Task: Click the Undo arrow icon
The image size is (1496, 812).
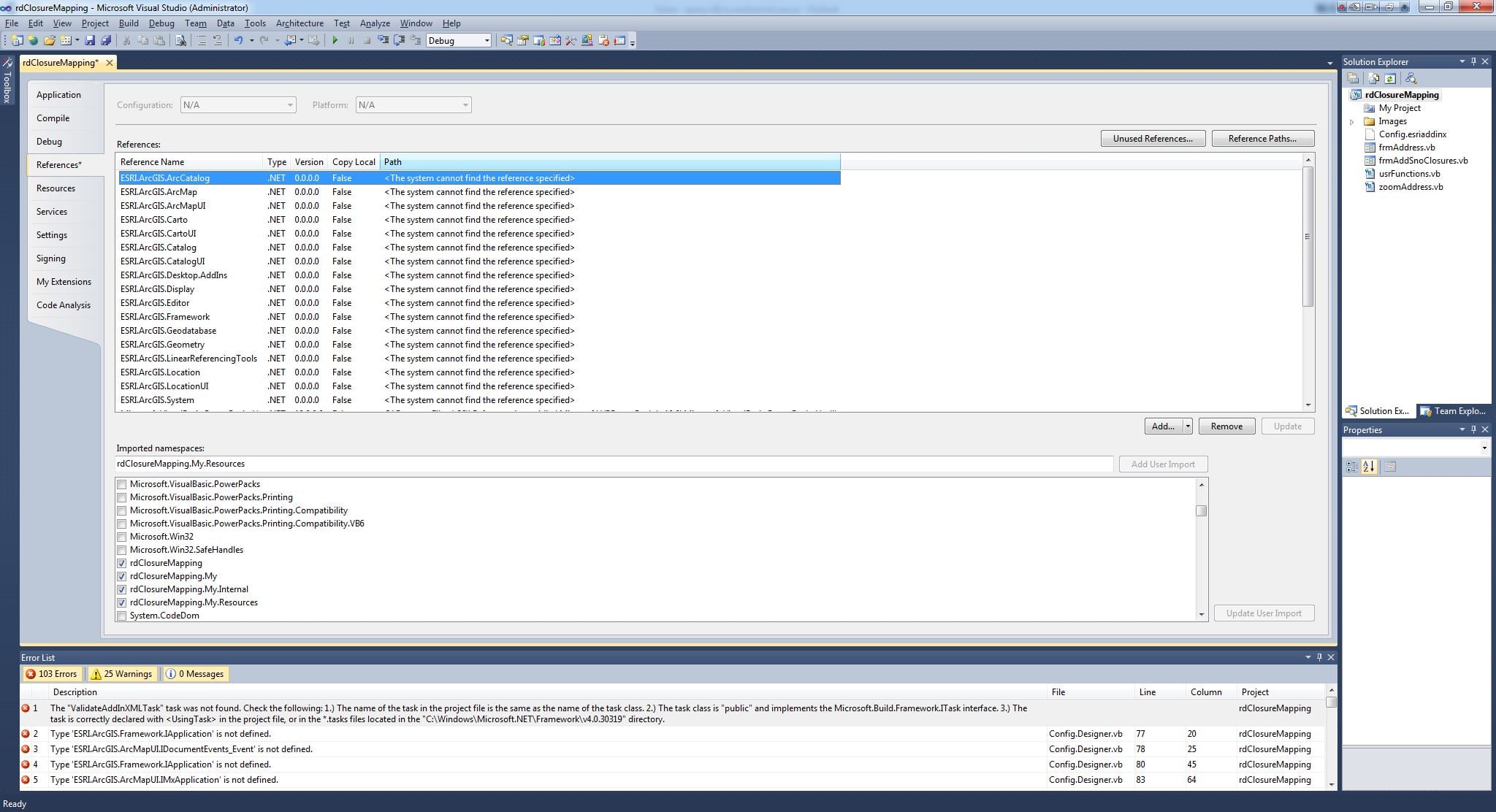Action: 238,41
